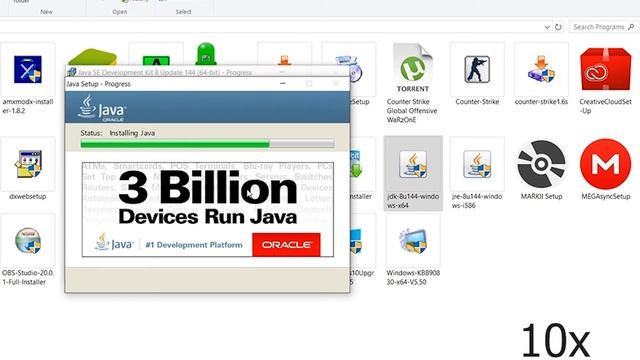The image size is (640, 360).
Task: Select the Windows-KB890830-x64-V5.50 file icon
Action: [x=413, y=241]
